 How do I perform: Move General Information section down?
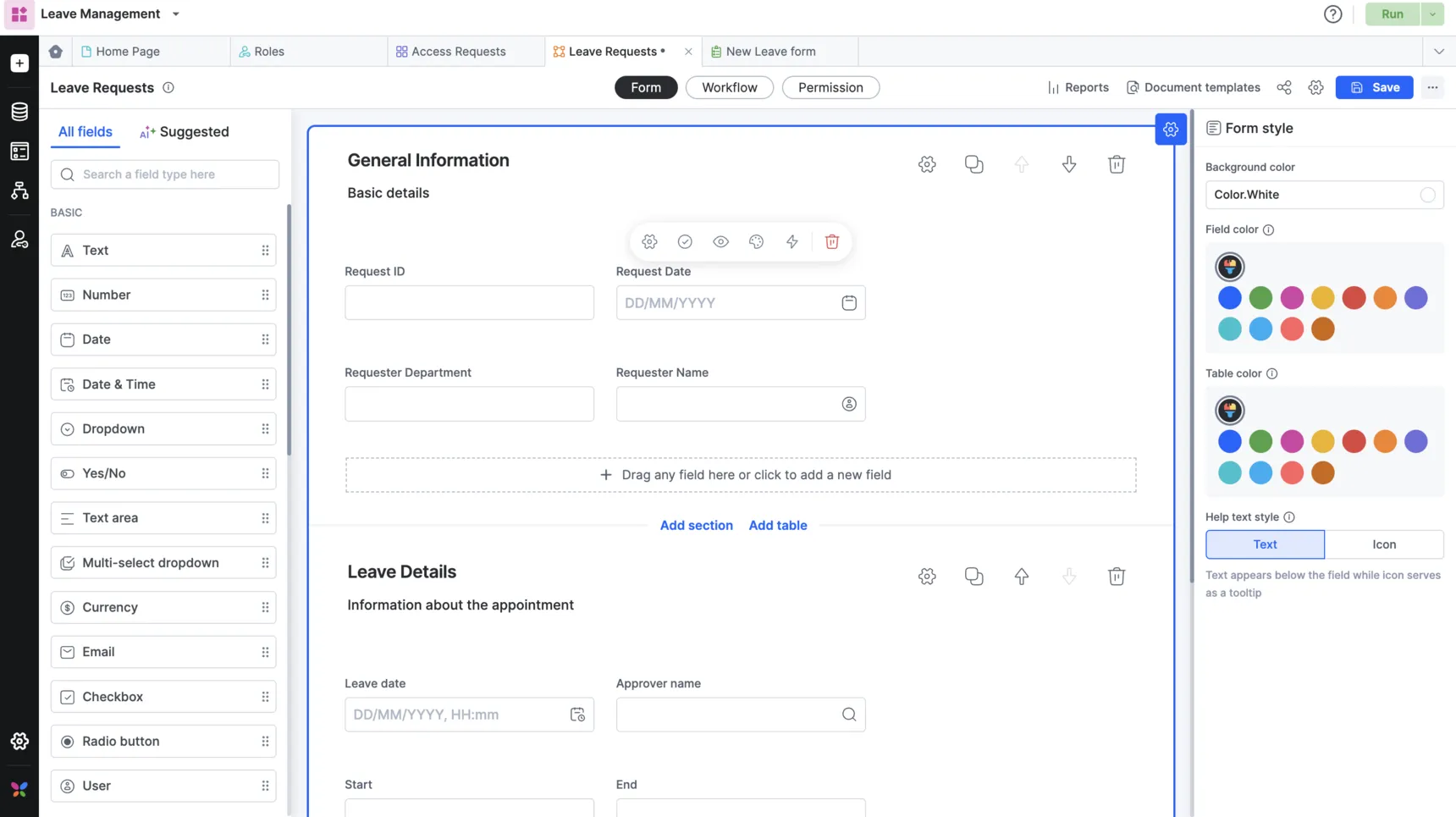tap(1069, 164)
